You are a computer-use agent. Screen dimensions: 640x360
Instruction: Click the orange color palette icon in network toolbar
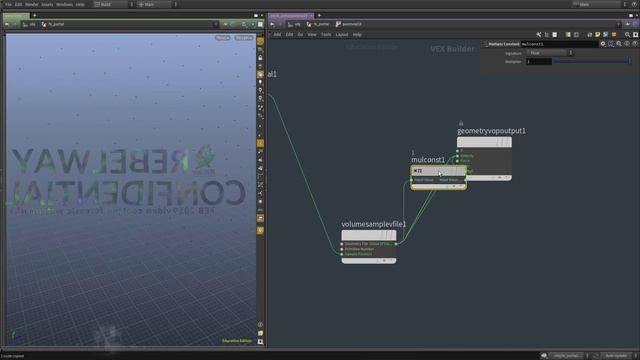click(x=614, y=35)
